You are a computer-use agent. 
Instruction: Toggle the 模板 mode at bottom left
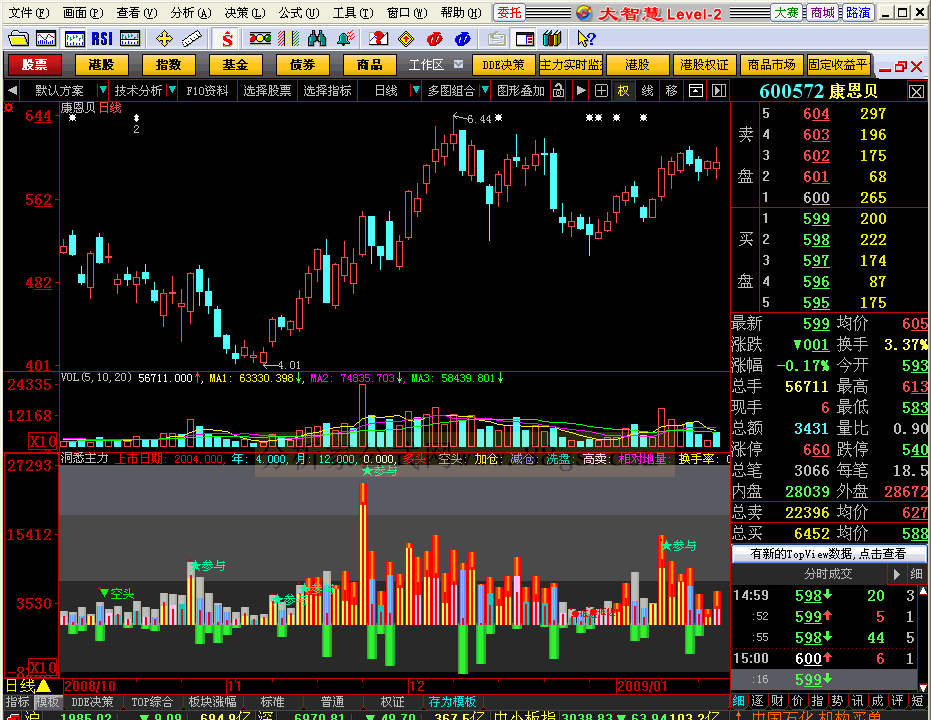pos(48,702)
